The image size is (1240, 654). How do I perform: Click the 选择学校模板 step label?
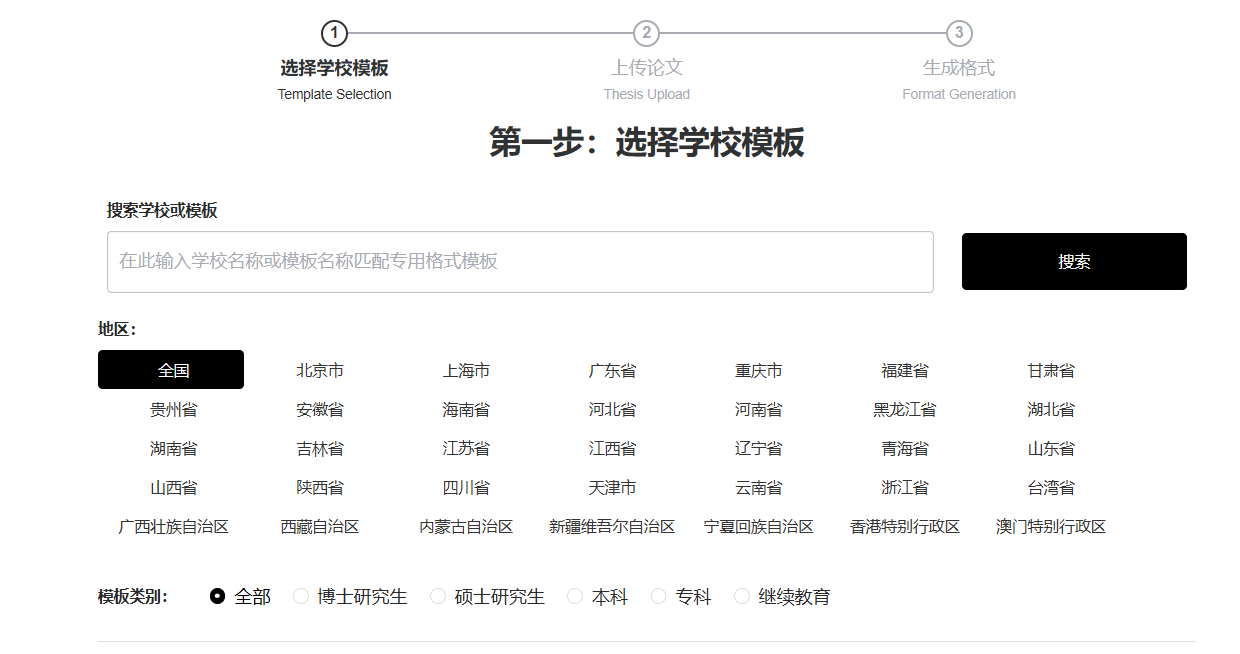334,68
